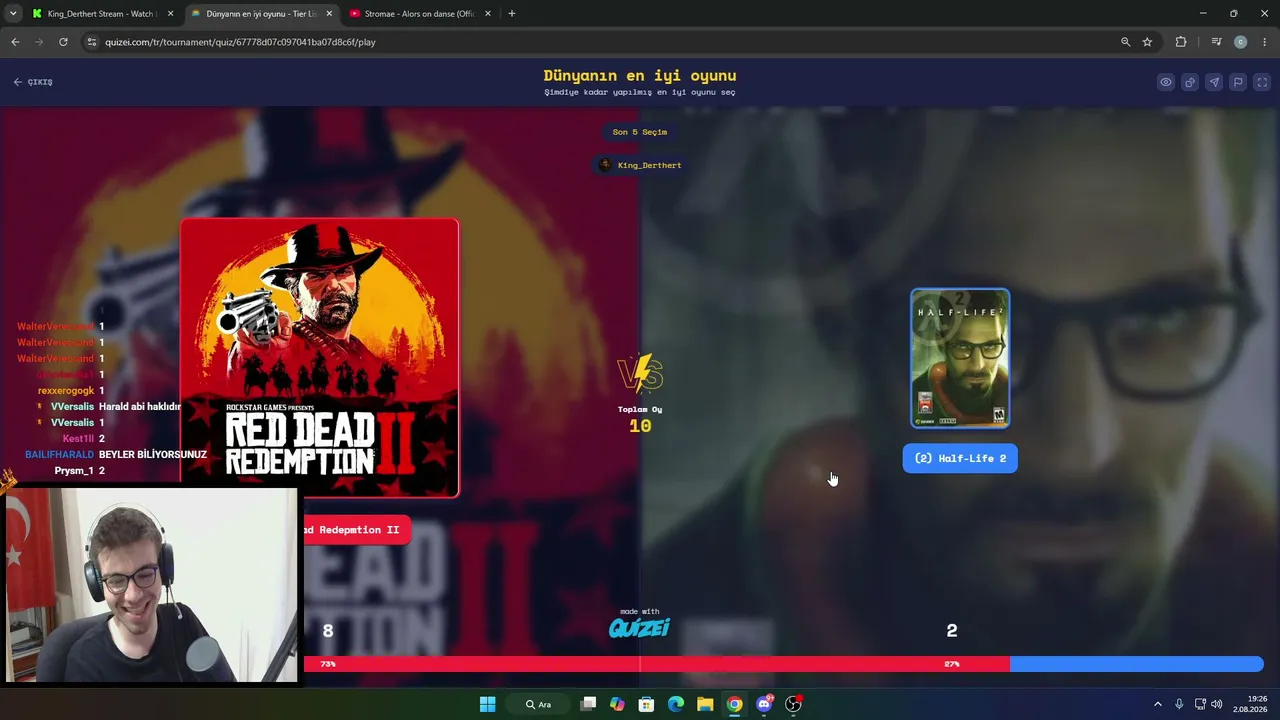The height and width of the screenshot is (720, 1280).
Task: Click the ÇIKIŞ exit link
Action: [x=33, y=82]
